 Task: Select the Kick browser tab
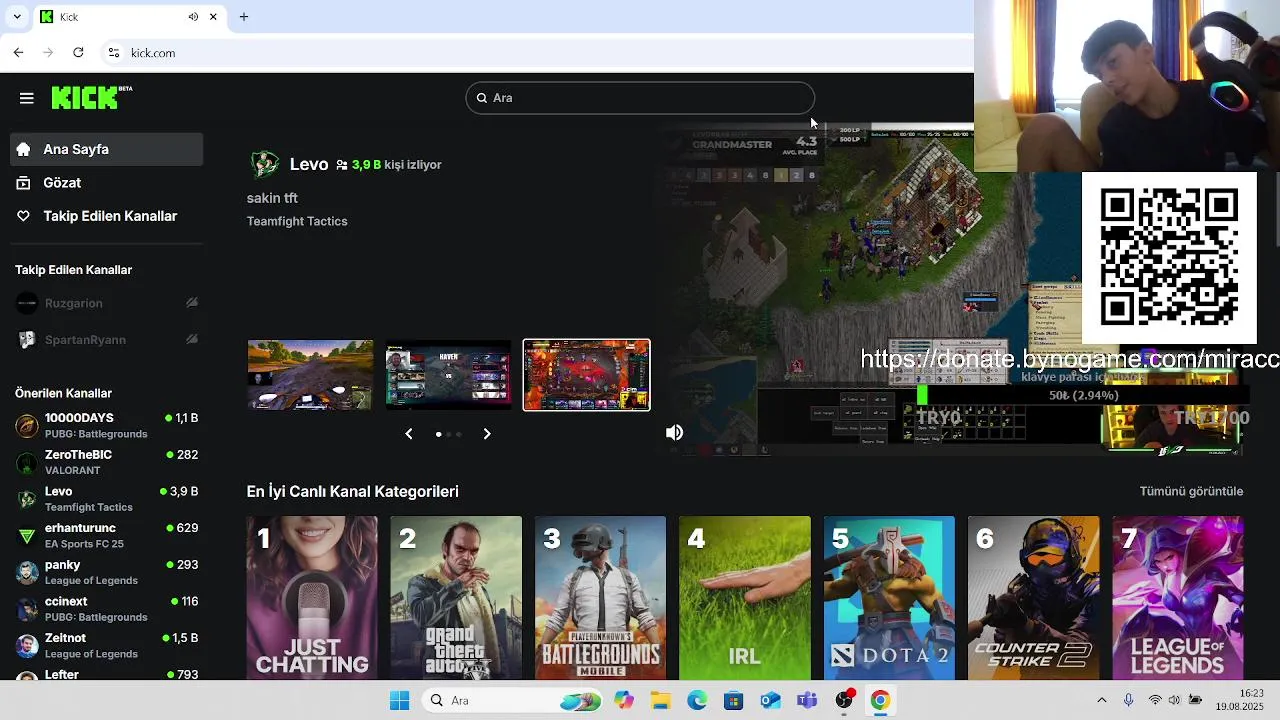tap(129, 17)
